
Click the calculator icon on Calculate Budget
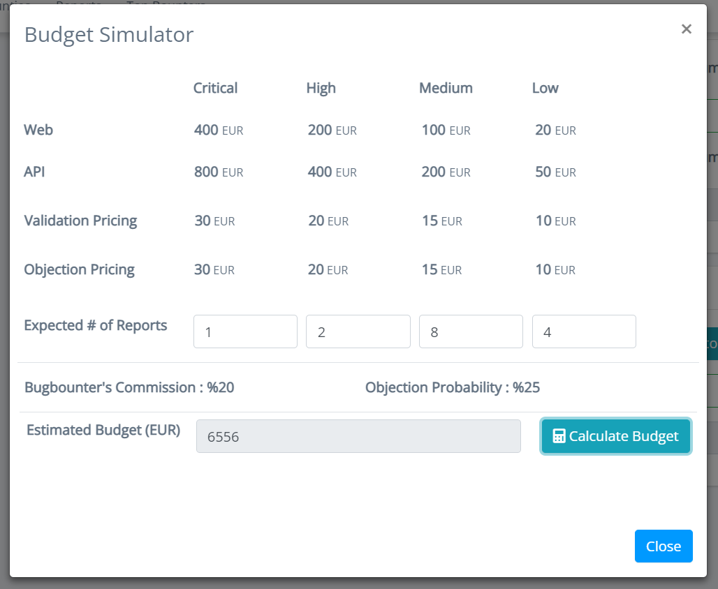pos(559,436)
